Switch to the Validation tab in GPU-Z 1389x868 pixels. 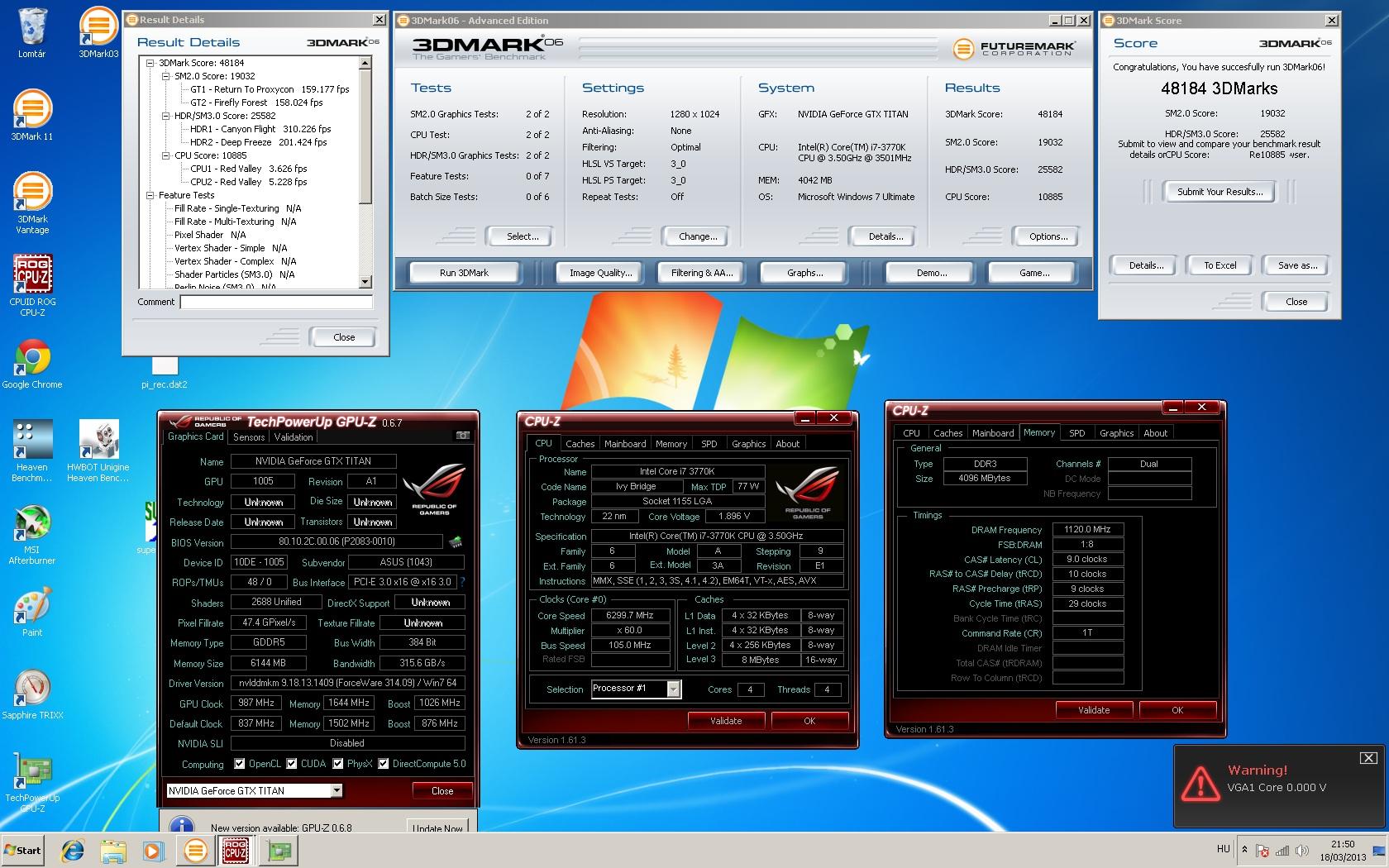click(x=294, y=437)
